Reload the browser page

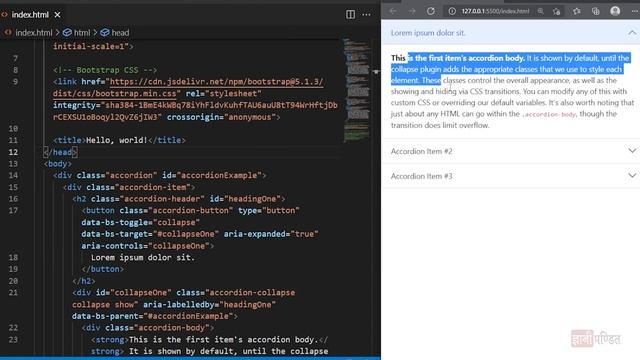[431, 11]
